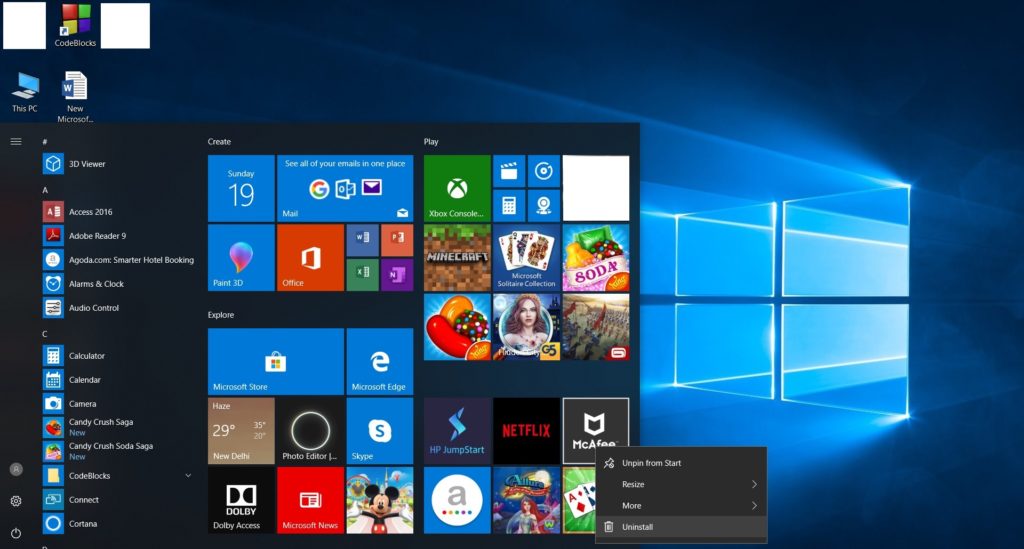1024x549 pixels.
Task: Open Alarms & Clock
Action: 118,284
